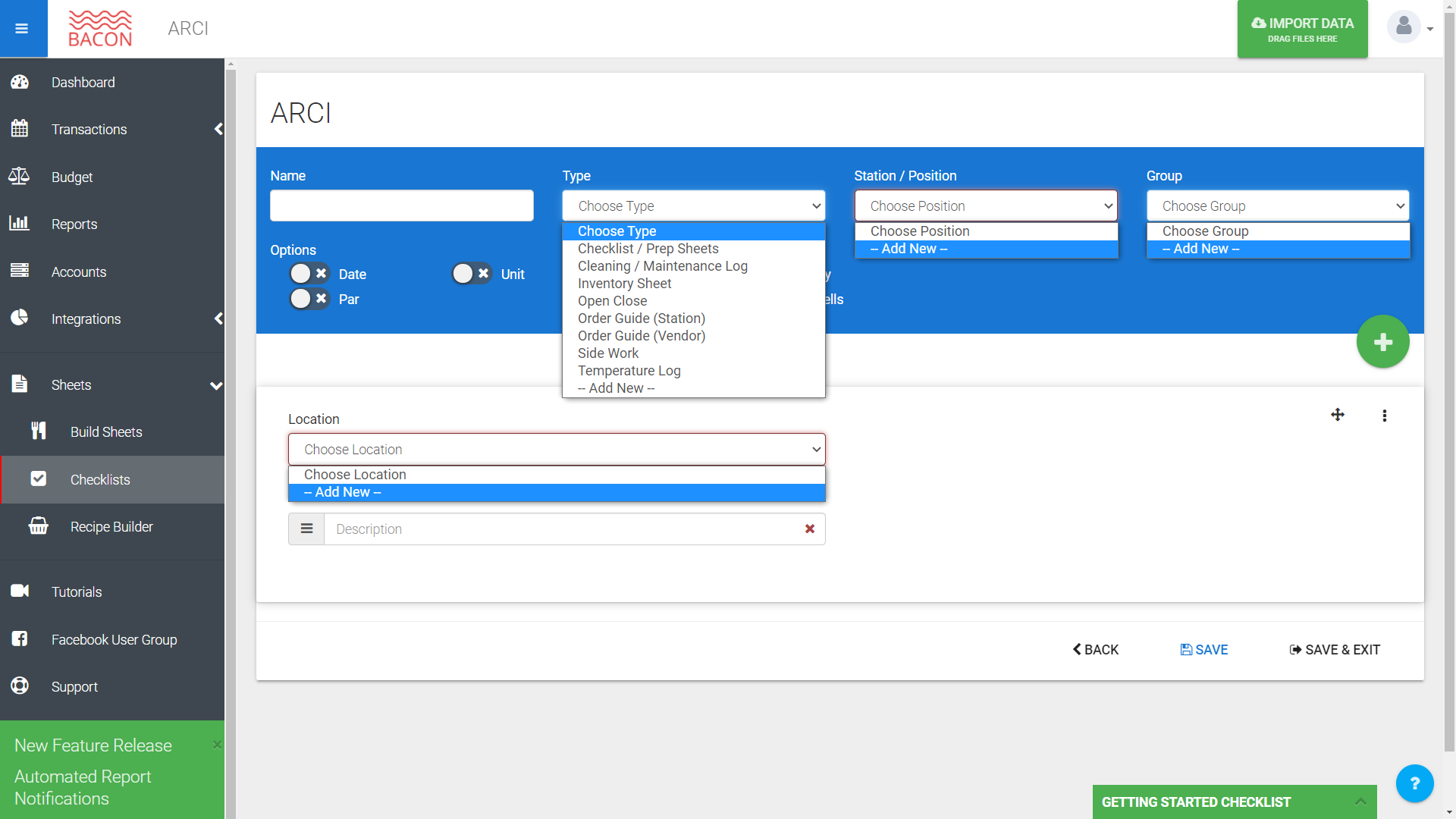The width and height of the screenshot is (1456, 819).
Task: Click the Name input field
Action: click(402, 206)
